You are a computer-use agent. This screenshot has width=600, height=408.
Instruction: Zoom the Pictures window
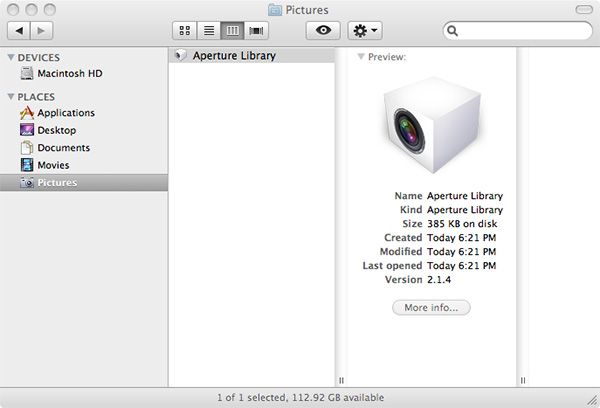(x=50, y=10)
